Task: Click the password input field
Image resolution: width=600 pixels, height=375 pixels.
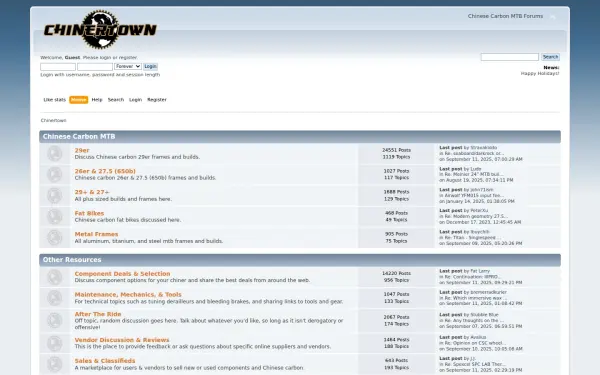Action: 95,67
